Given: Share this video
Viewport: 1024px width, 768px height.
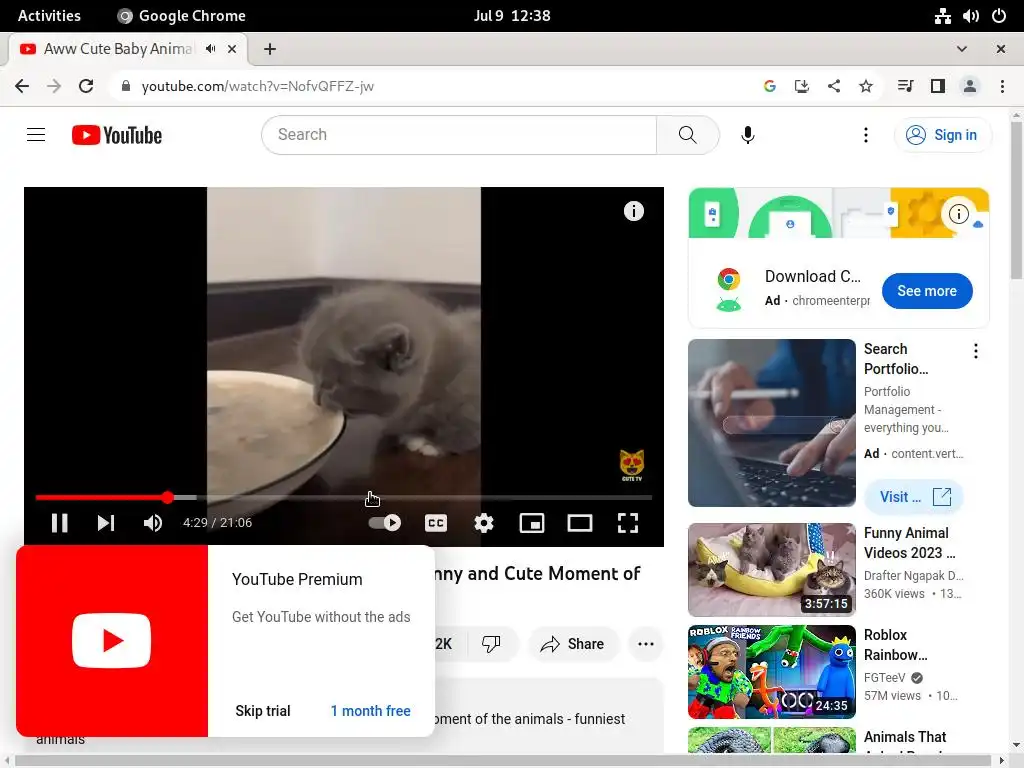Looking at the screenshot, I should [x=572, y=644].
